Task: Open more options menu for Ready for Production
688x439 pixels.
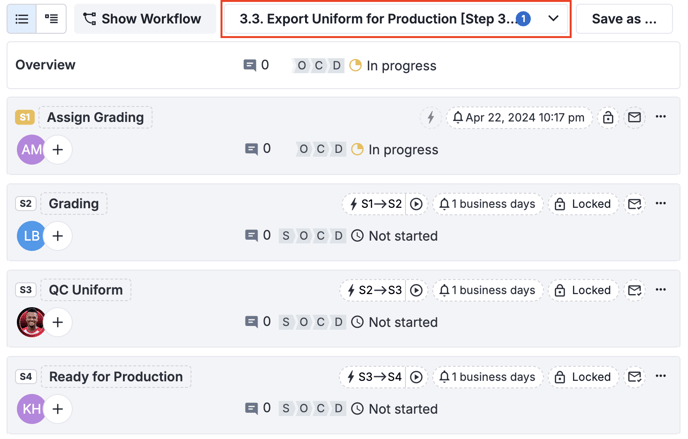Action: [x=661, y=377]
